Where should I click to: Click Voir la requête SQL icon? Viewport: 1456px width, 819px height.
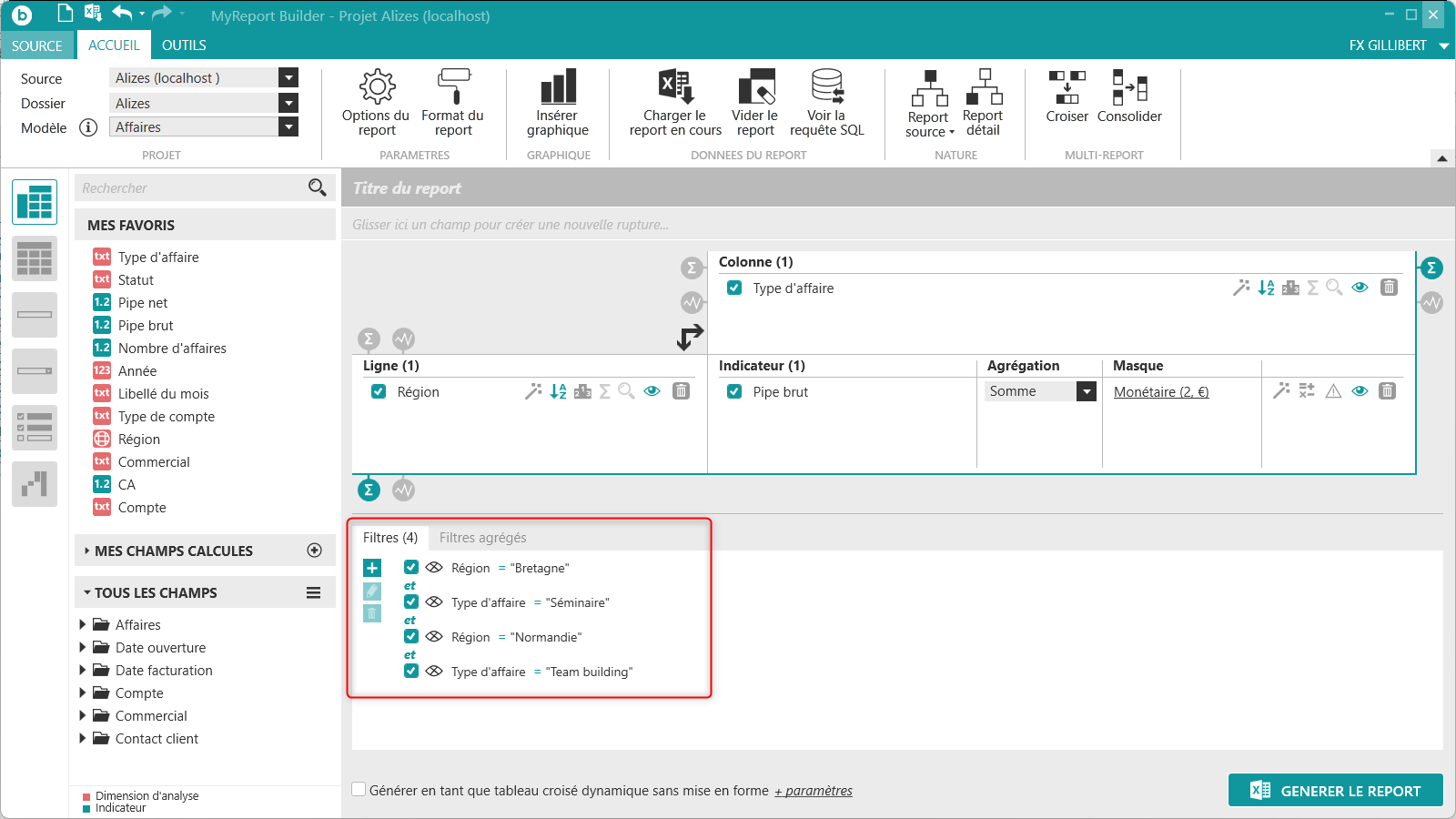coord(826,87)
